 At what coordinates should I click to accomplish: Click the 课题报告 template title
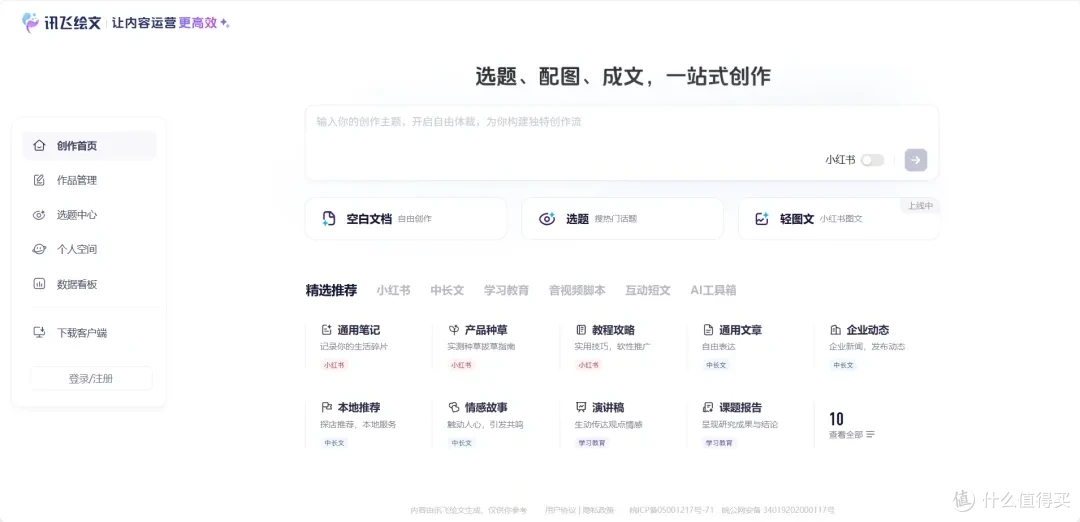[x=740, y=407]
